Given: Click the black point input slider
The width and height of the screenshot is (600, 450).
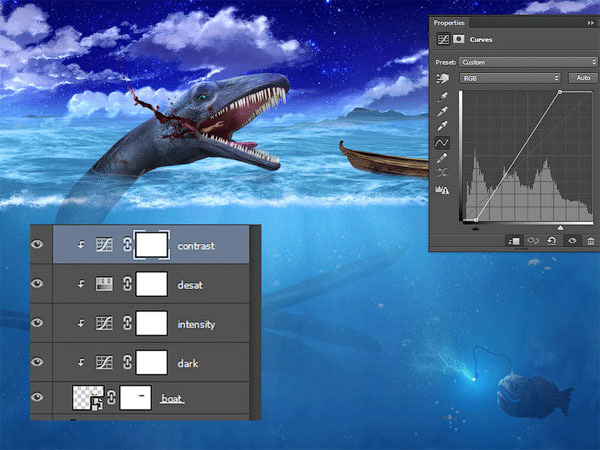Looking at the screenshot, I should [476, 228].
